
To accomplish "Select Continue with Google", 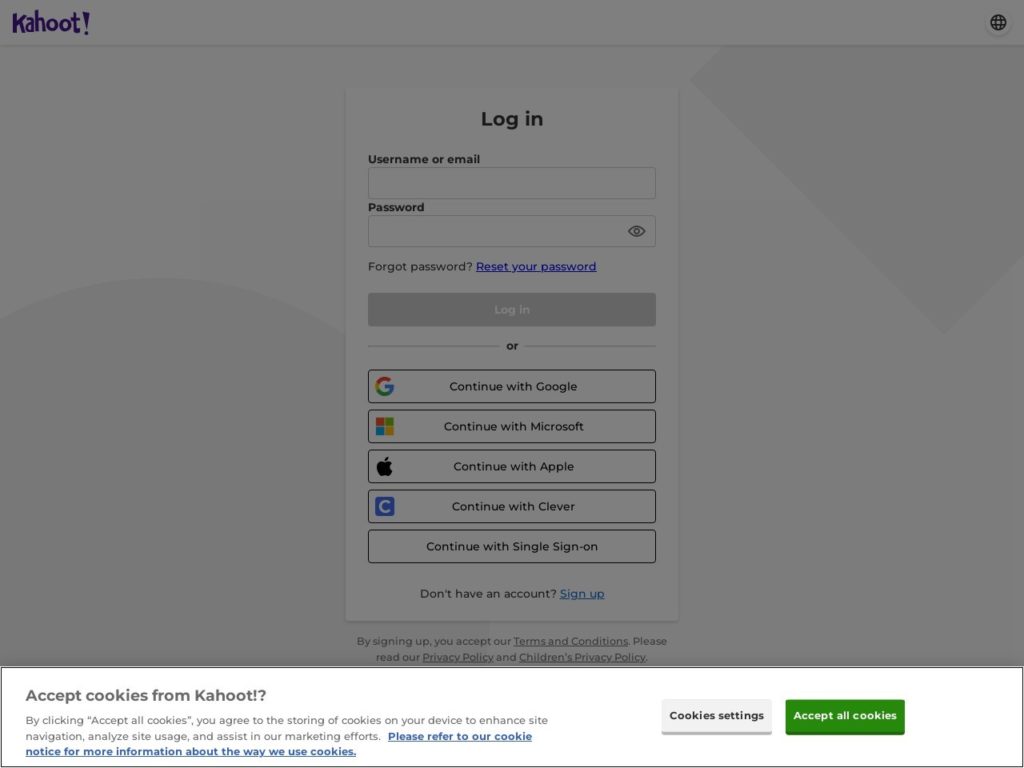I will coord(511,386).
